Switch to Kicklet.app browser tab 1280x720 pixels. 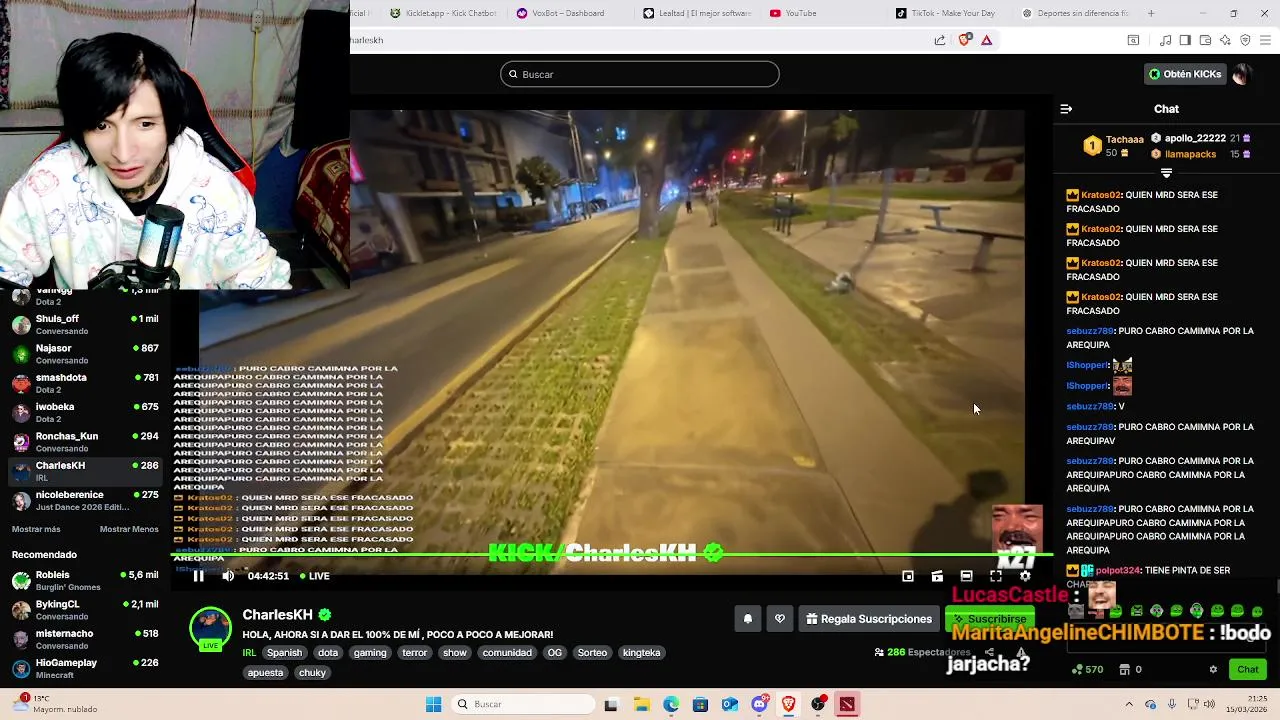point(443,13)
